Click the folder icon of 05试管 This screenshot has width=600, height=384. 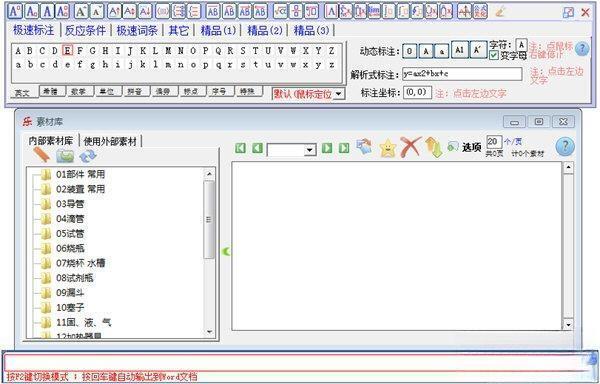tap(46, 234)
